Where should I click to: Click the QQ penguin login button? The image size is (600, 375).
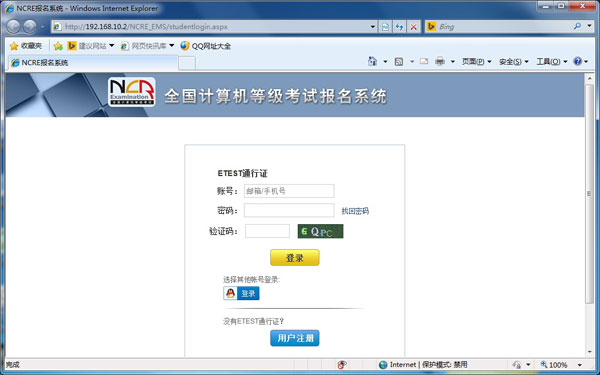tap(241, 293)
